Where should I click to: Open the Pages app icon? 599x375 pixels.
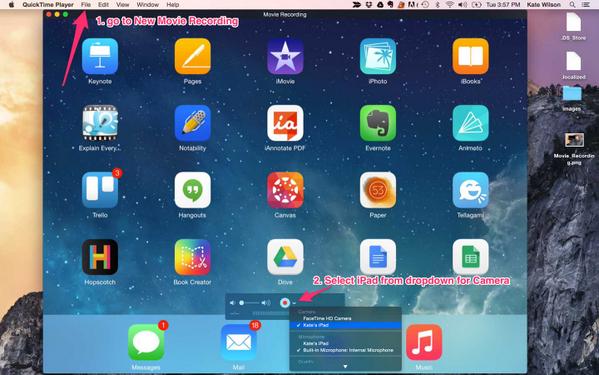click(x=193, y=56)
